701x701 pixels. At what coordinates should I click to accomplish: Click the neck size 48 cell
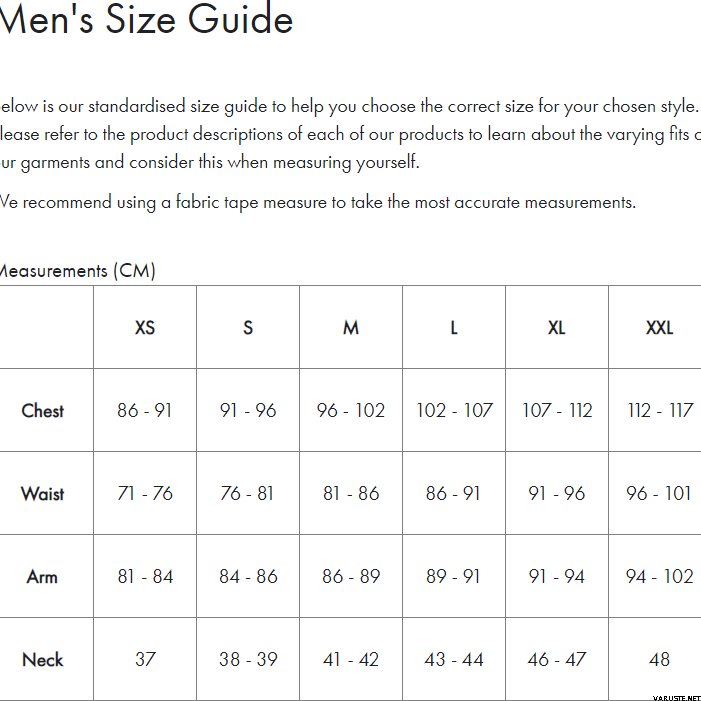(659, 660)
